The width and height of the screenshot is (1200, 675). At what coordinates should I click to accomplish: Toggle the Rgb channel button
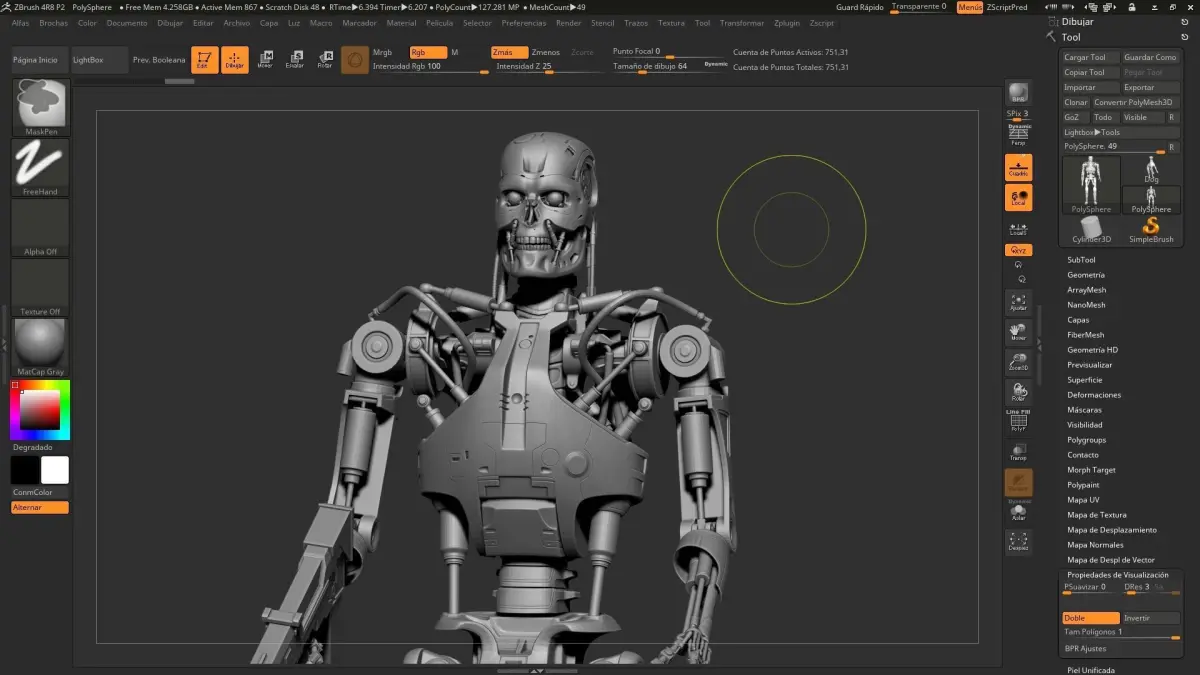pos(427,52)
